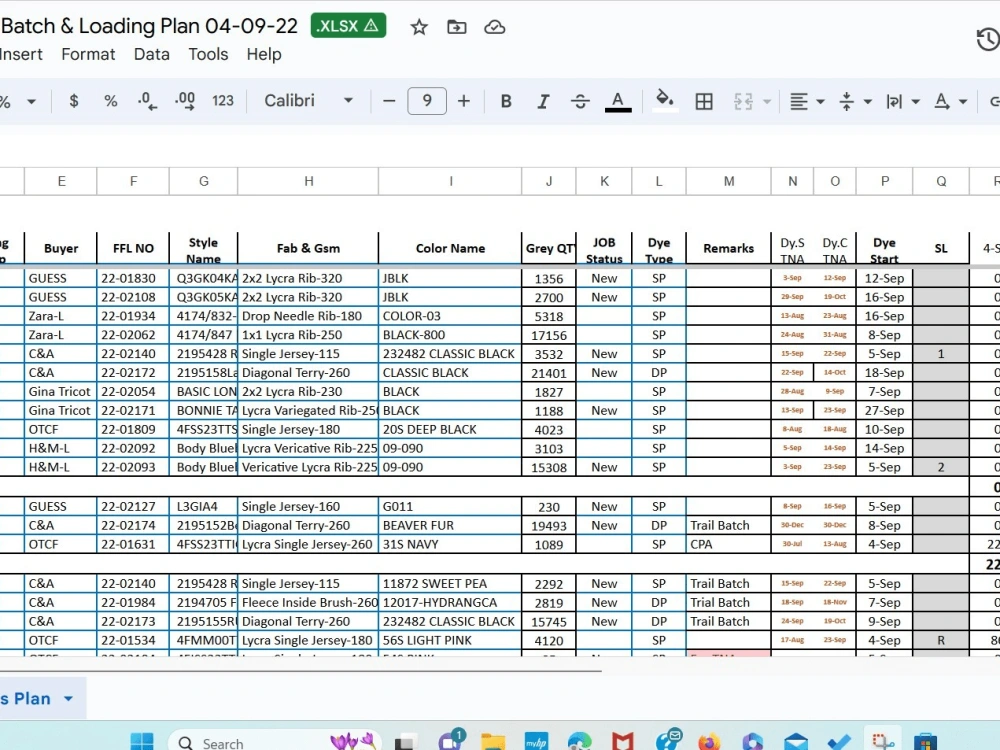1000x750 pixels.
Task: Select the cell 56S LIGHT PINK
Action: pos(450,640)
